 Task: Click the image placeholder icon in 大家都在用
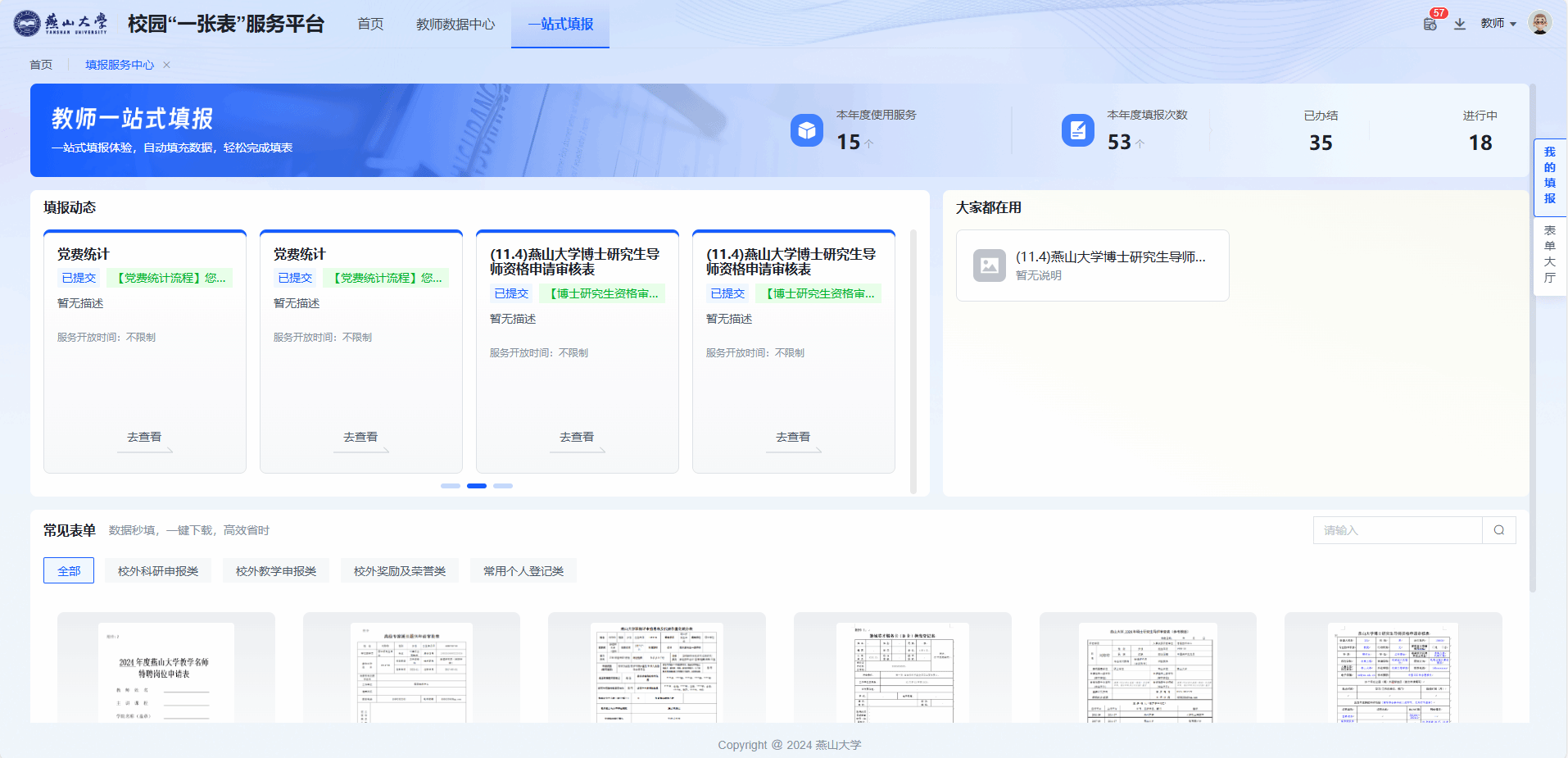[990, 266]
